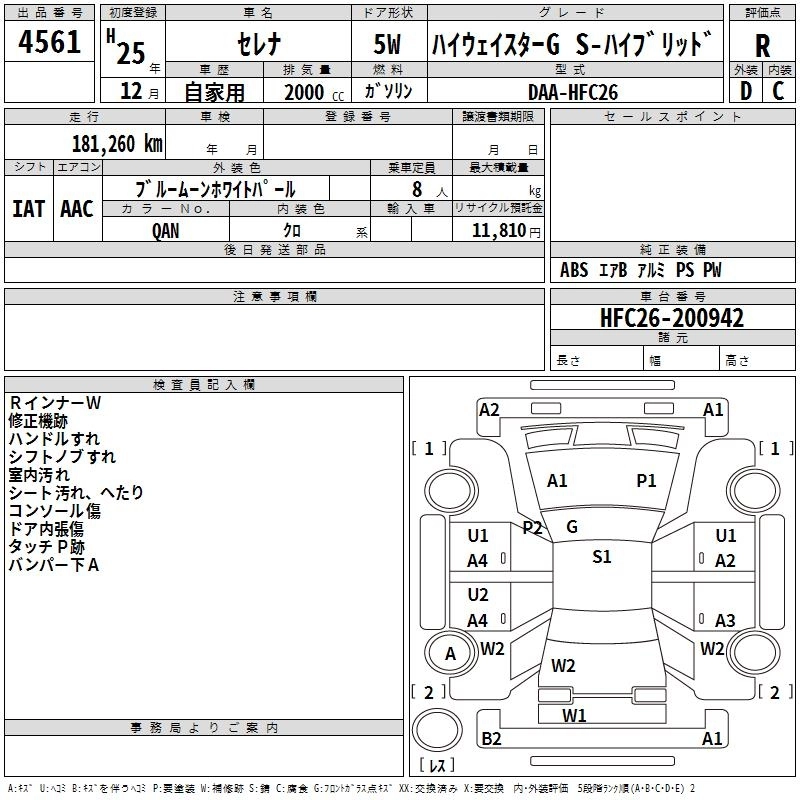Select the 修正機跡 inspector note
This screenshot has width=800, height=800.
39,421
